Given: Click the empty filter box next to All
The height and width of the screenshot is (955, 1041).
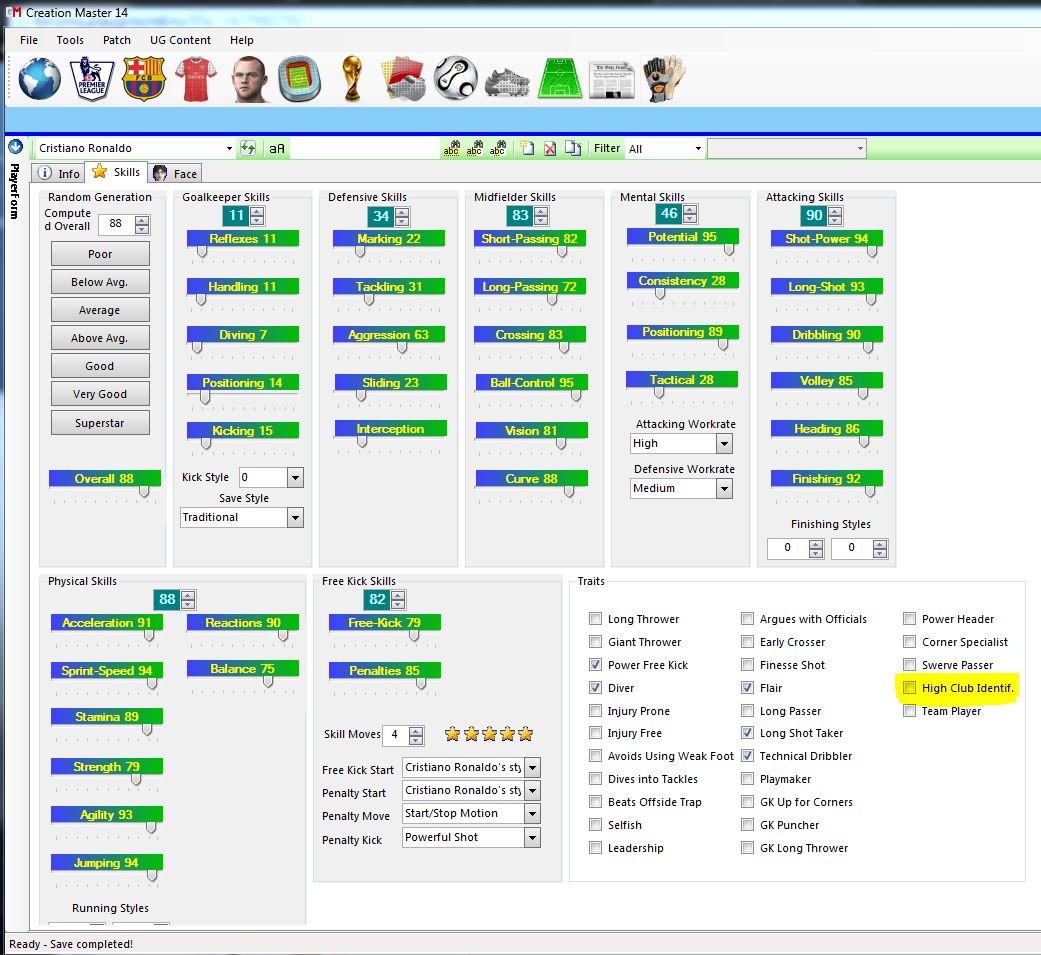Looking at the screenshot, I should 787,149.
